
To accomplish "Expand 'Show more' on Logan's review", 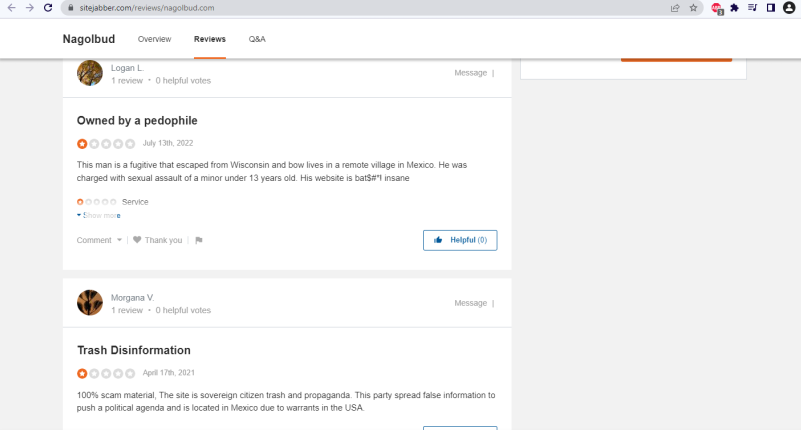I will (x=99, y=215).
